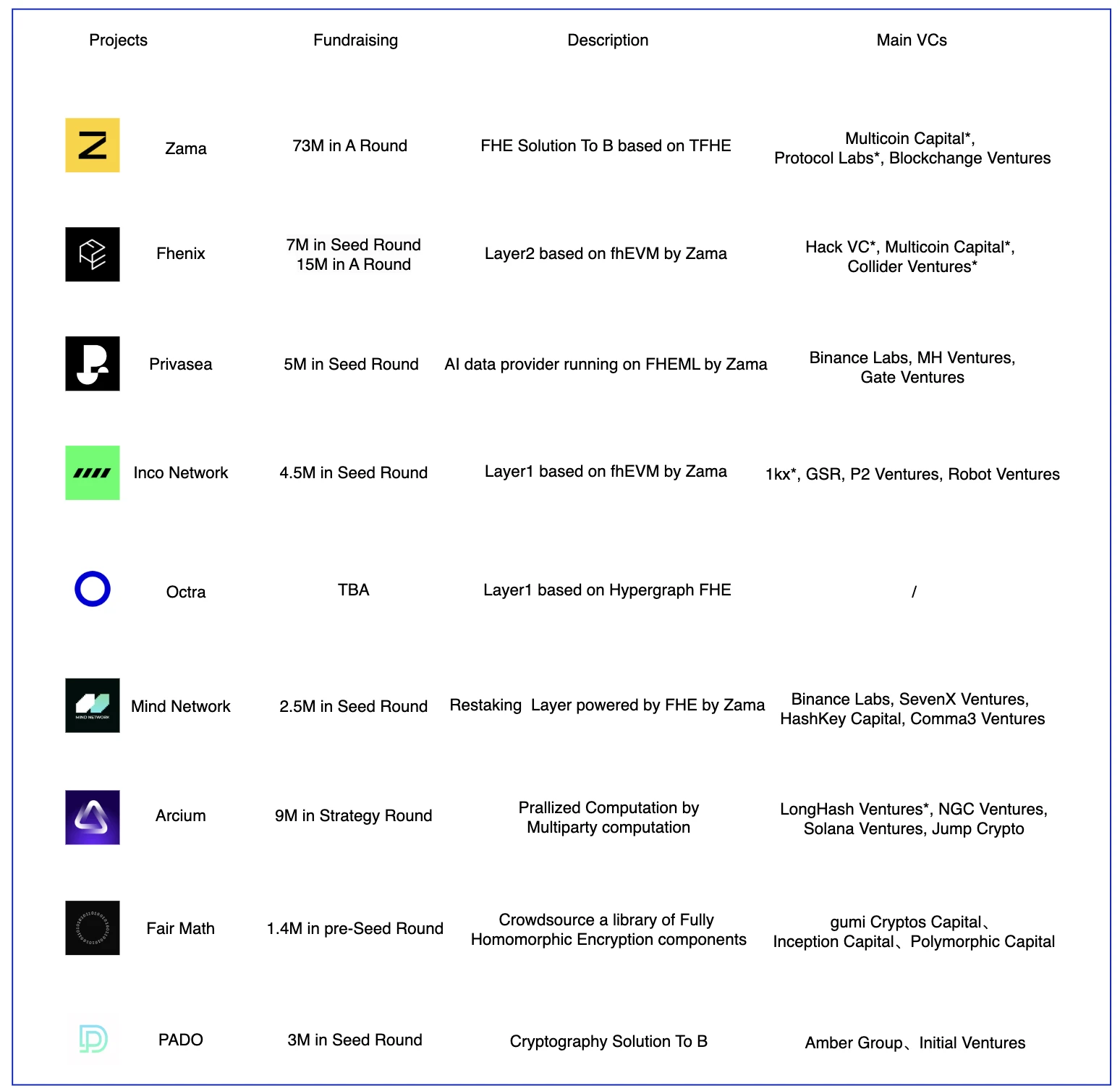Select the Inco Network project name
1120x1091 pixels.
coord(181,473)
